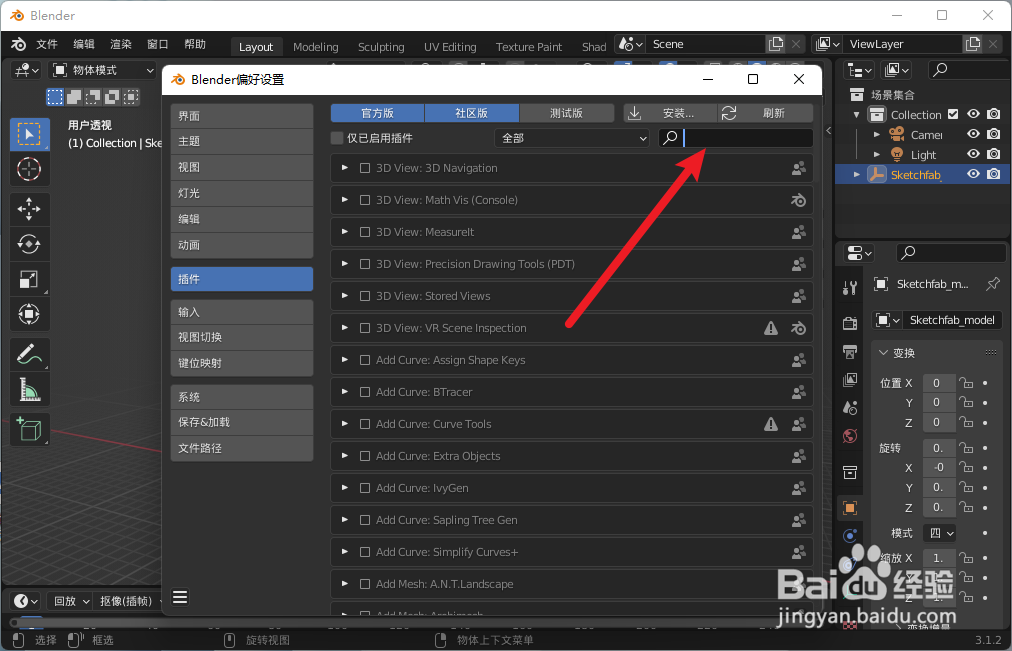Lock the Position X value
The image size is (1012, 651).
pos(966,383)
